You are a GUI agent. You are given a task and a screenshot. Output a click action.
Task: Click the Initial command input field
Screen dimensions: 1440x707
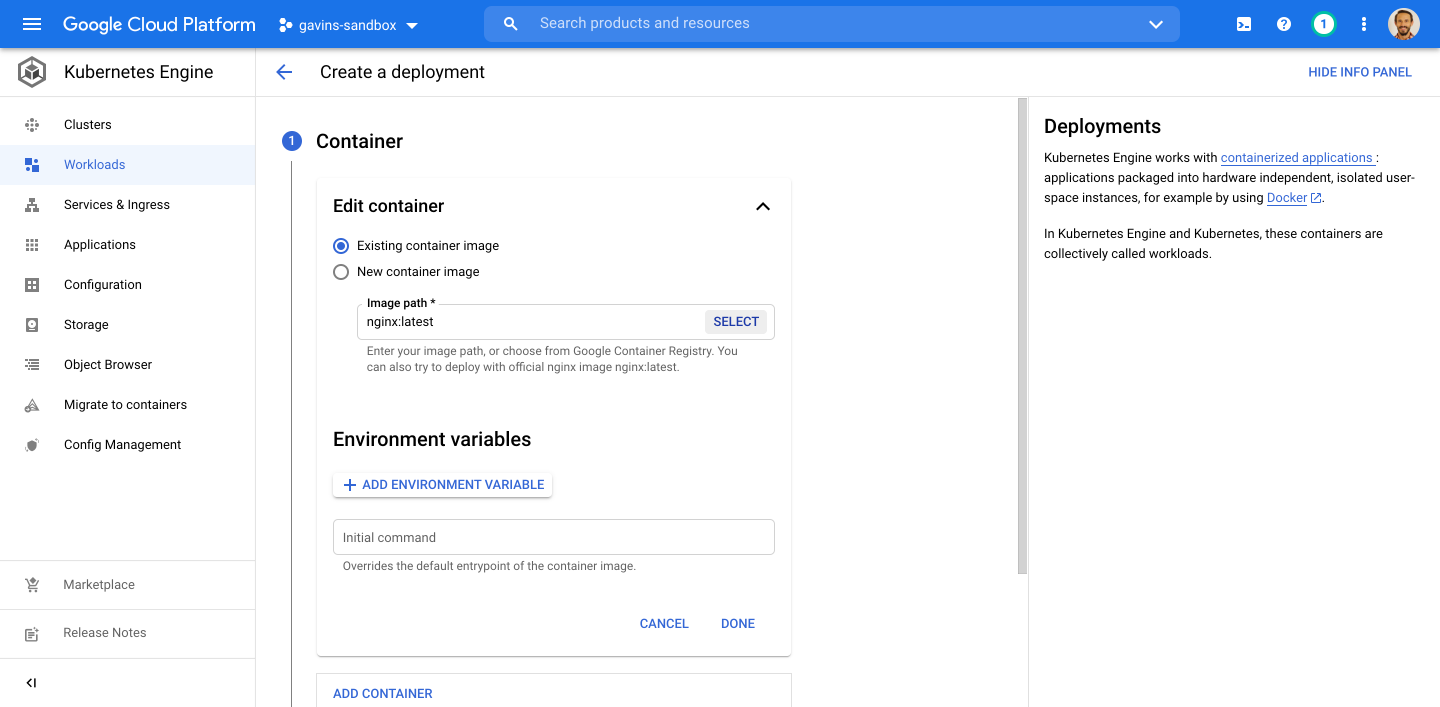553,537
